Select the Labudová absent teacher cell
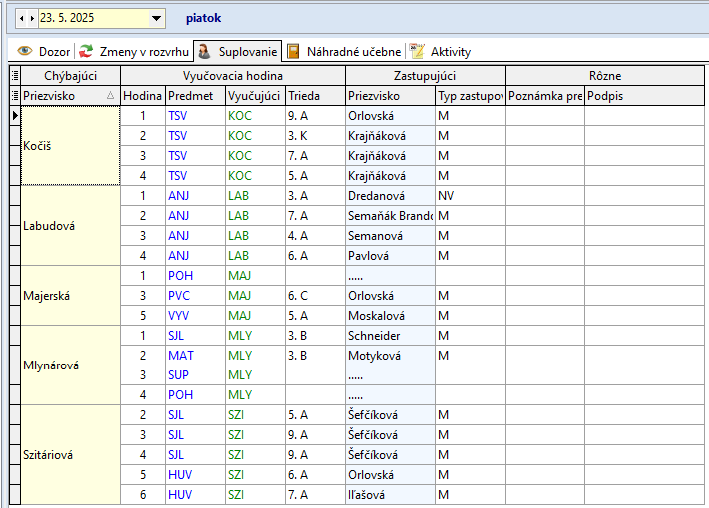The image size is (709, 508). pos(71,226)
